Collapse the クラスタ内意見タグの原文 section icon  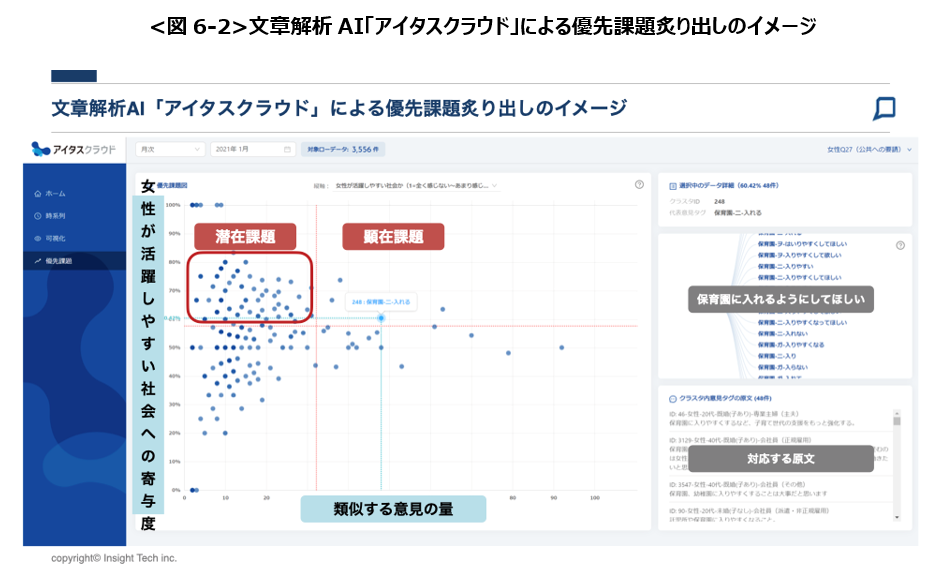[x=673, y=398]
